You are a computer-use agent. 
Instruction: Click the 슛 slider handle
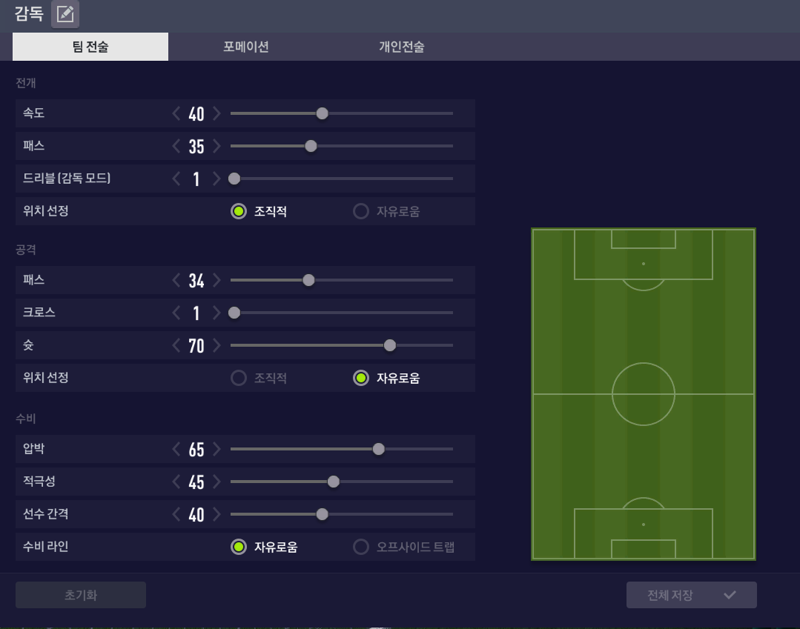click(x=390, y=345)
